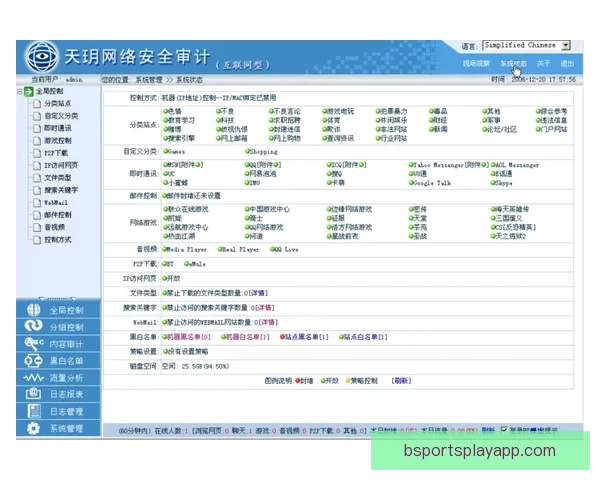
Task: Click the 分组控制 icon in left menu
Action: pyautogui.click(x=33, y=327)
